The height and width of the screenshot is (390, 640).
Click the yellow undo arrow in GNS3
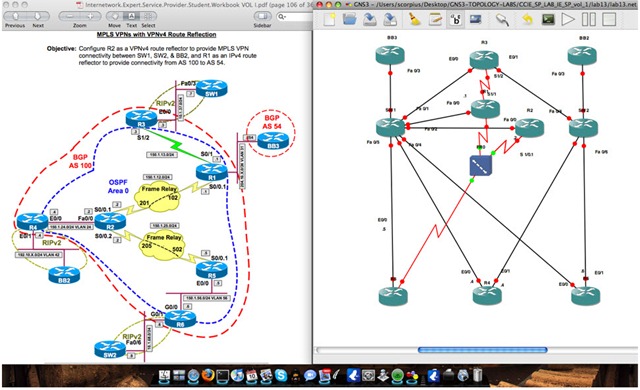click(527, 19)
